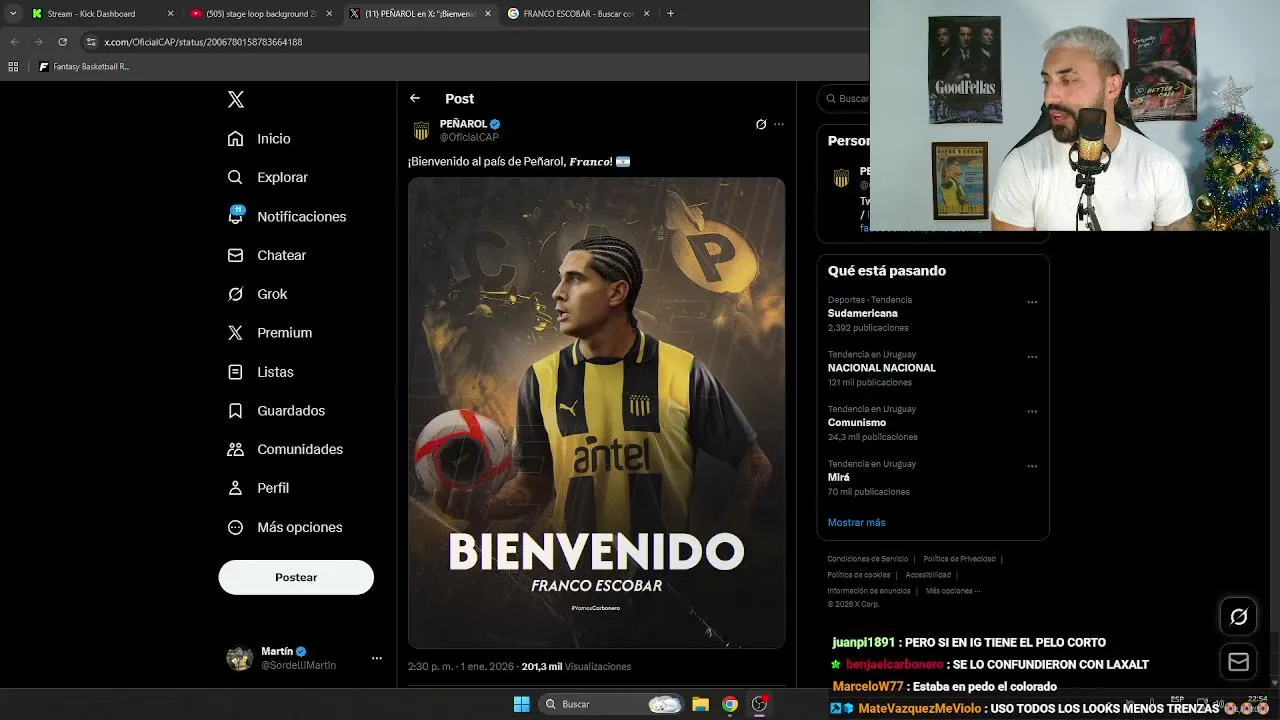
Task: Click 201,3 mil Visualizaciones count
Action: pyautogui.click(x=576, y=666)
